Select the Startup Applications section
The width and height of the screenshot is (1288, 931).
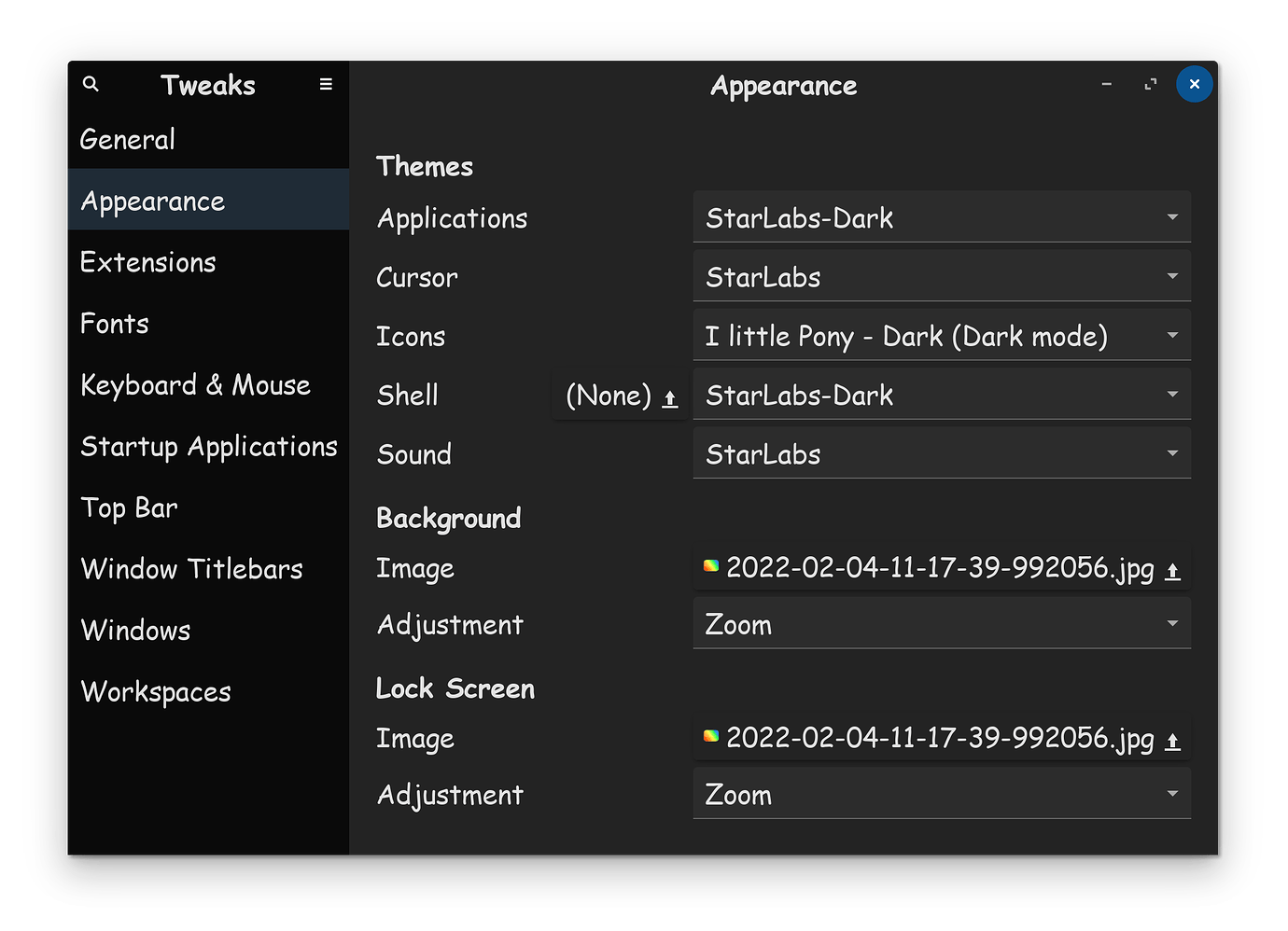[209, 446]
